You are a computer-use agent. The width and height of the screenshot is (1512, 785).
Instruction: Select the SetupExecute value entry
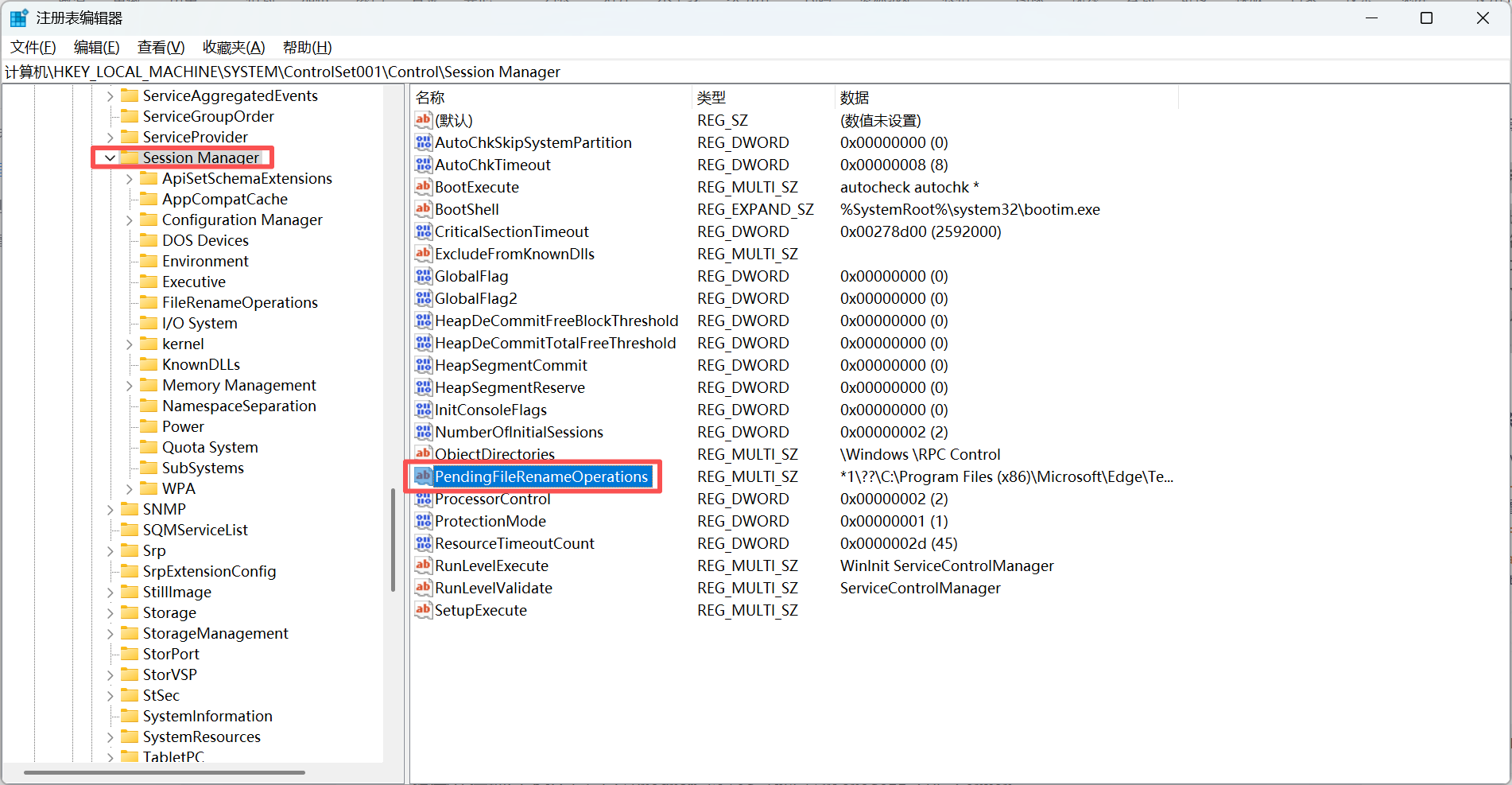(x=480, y=610)
